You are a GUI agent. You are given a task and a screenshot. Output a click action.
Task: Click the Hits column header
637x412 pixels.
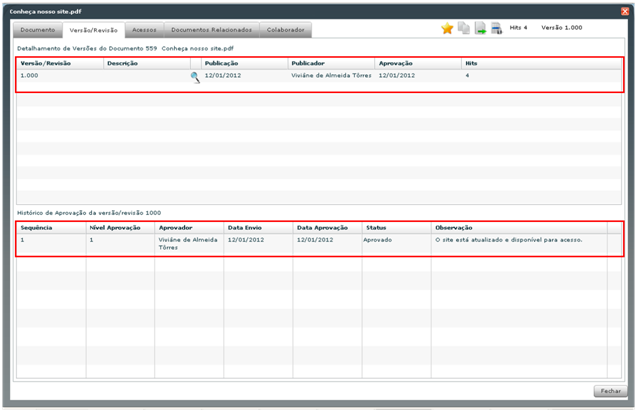541,63
